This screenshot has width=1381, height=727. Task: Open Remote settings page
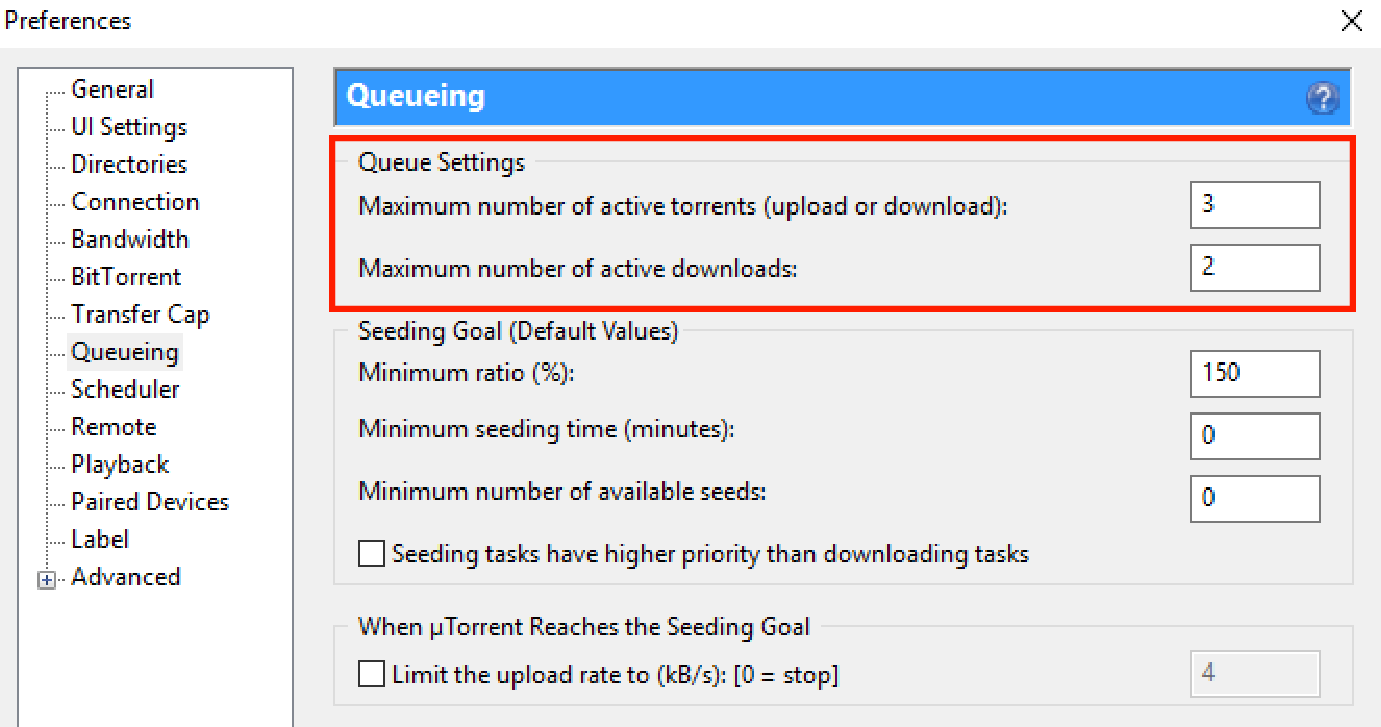pyautogui.click(x=114, y=427)
